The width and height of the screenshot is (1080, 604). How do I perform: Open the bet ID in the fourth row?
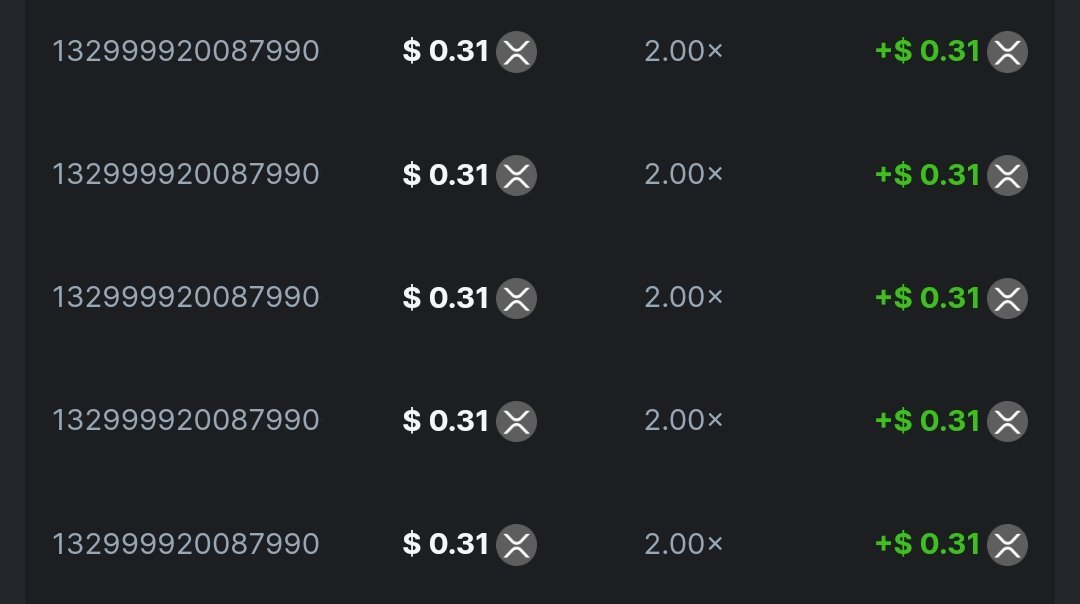pyautogui.click(x=185, y=420)
